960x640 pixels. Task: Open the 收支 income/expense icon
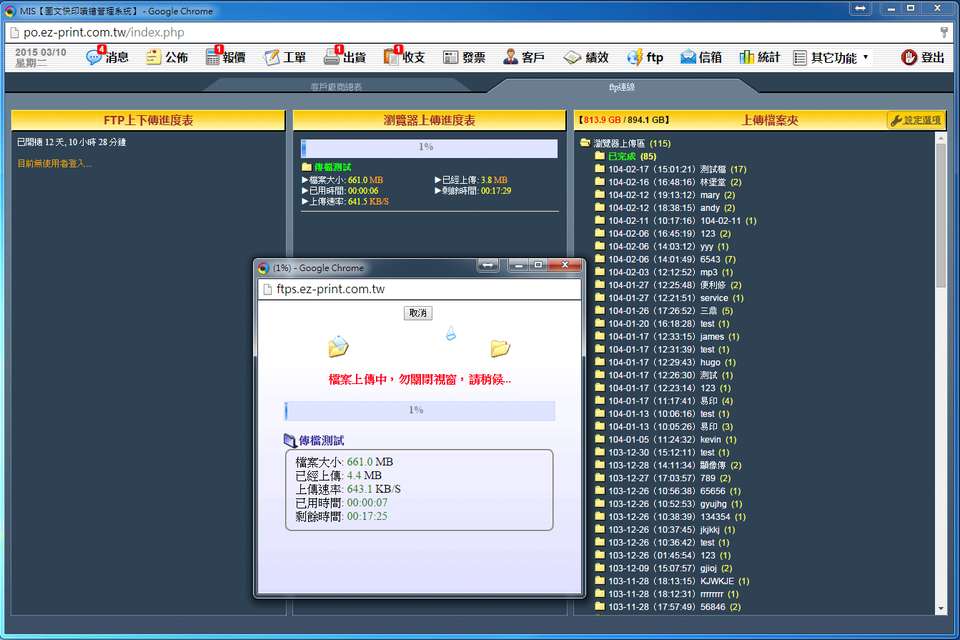(x=392, y=58)
